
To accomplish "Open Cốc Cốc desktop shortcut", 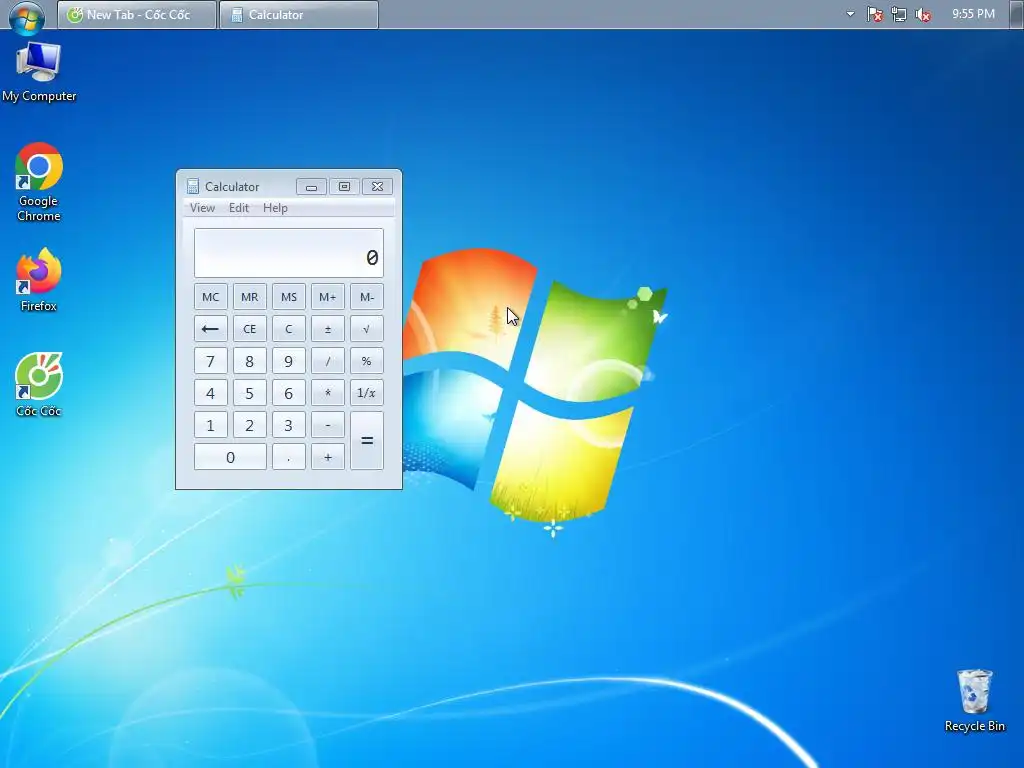I will pyautogui.click(x=39, y=385).
